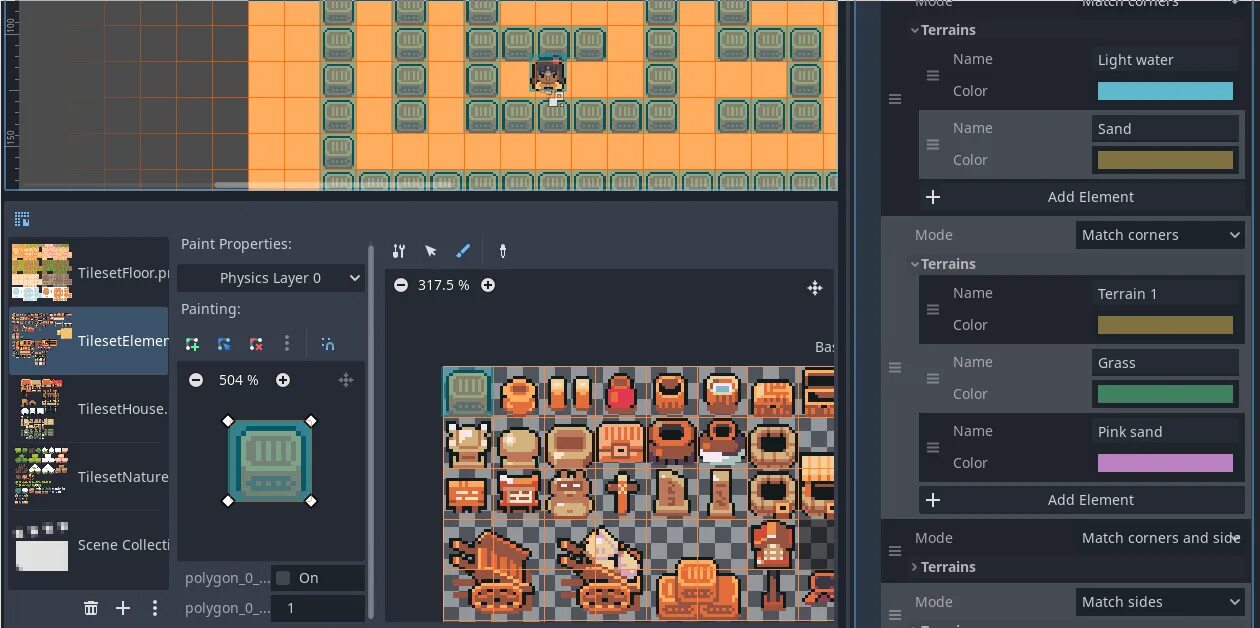Select TilesetFloor source in list

(x=89, y=272)
